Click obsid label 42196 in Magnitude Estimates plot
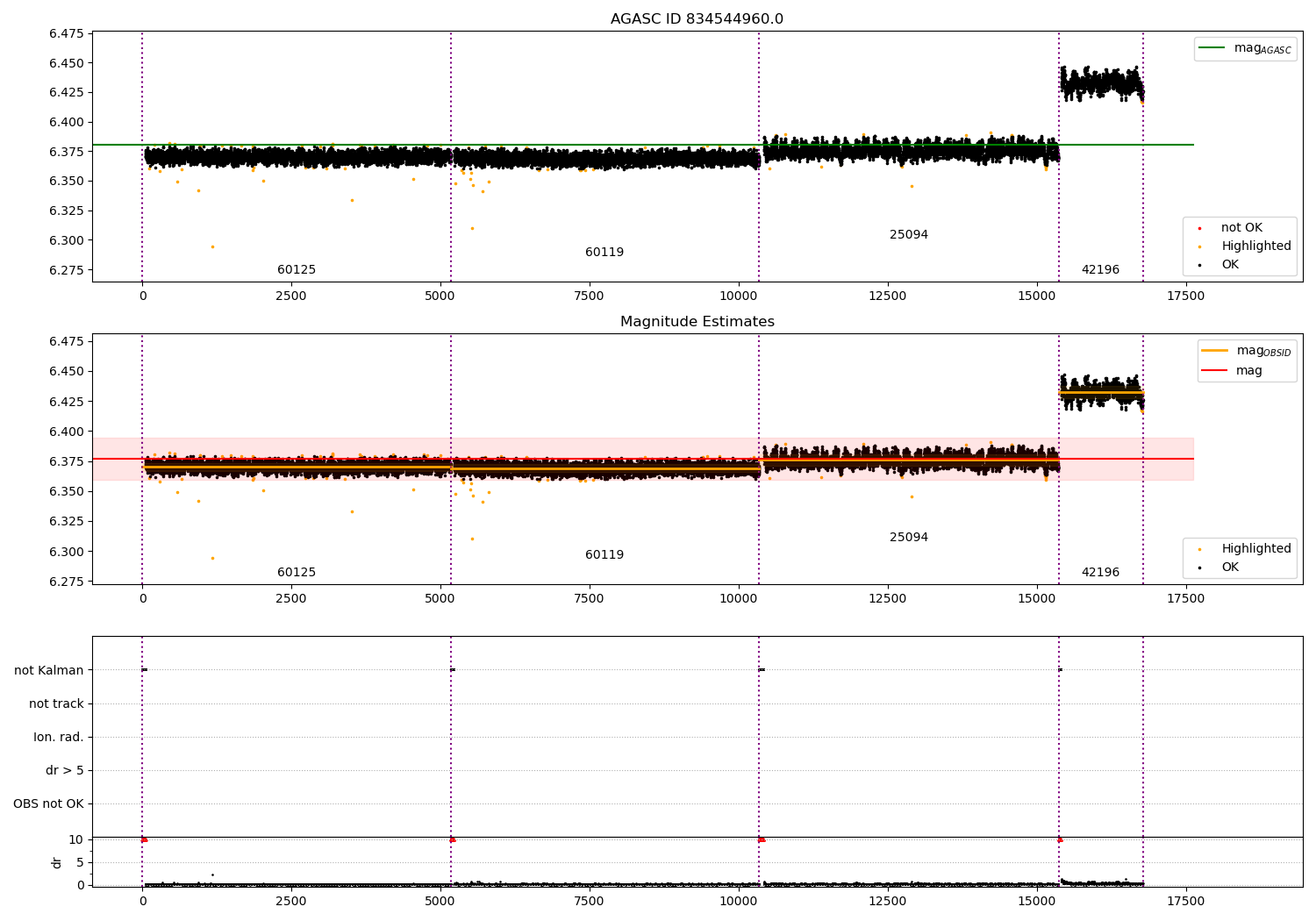This screenshot has height=921, width=1316. click(x=1100, y=573)
